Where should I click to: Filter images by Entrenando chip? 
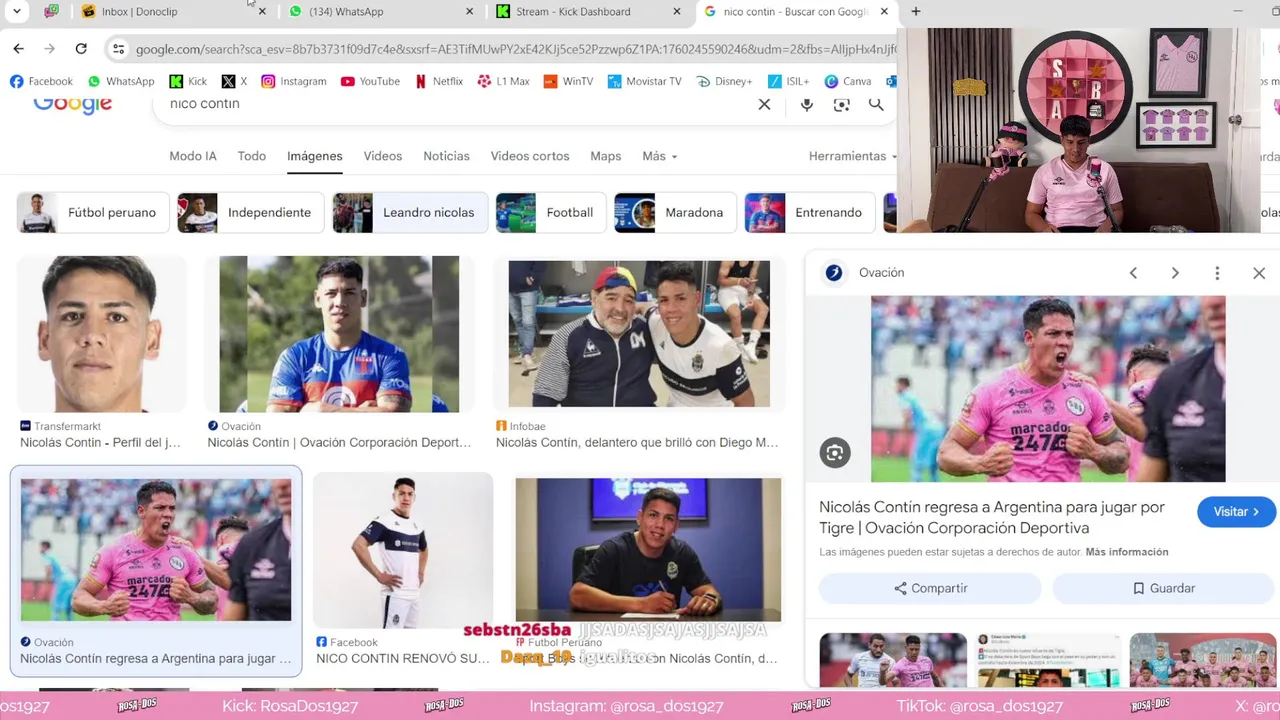[809, 213]
